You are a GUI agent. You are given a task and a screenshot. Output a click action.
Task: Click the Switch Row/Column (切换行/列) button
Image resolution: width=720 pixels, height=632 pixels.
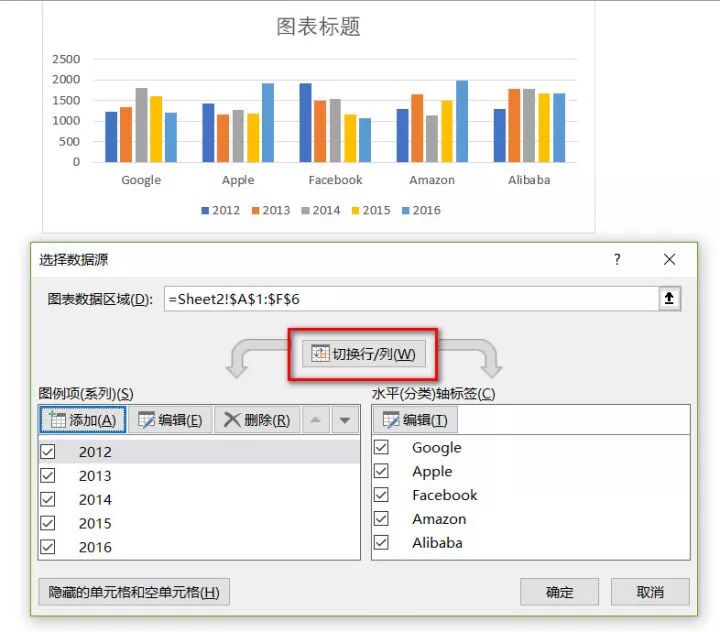click(x=364, y=354)
